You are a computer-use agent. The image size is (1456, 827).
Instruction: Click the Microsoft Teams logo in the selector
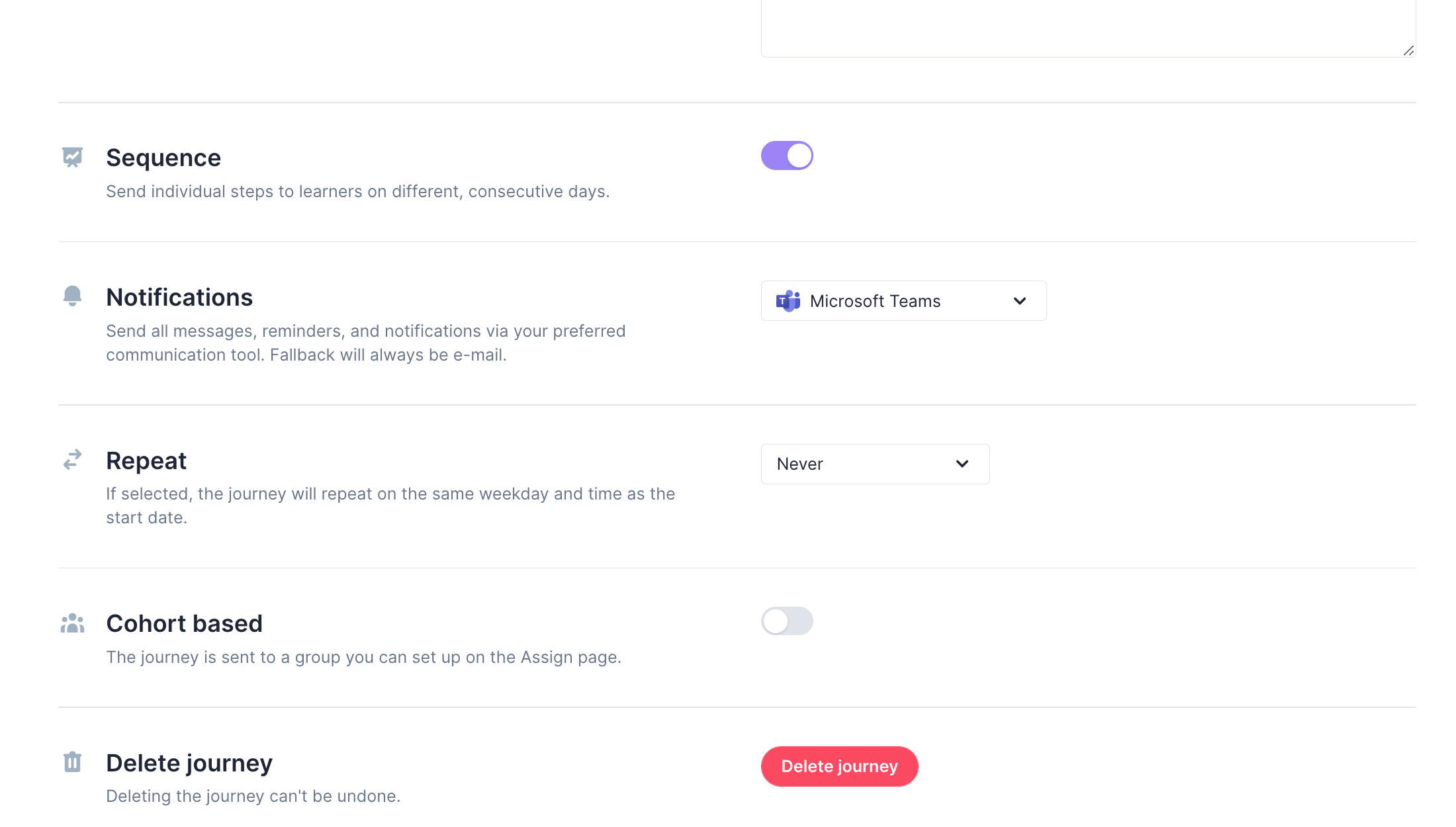788,300
